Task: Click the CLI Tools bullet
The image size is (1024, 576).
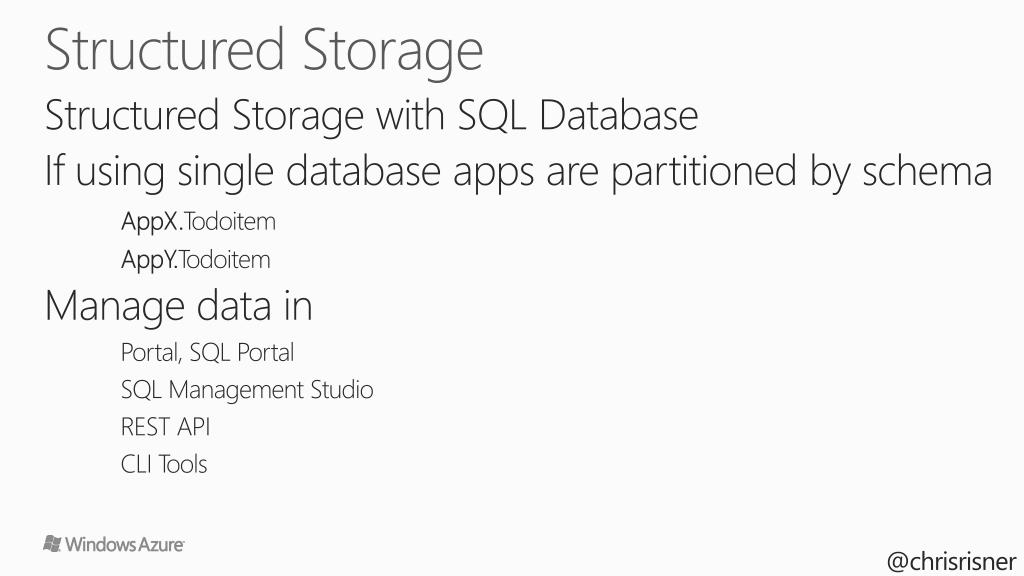Action: pyautogui.click(x=164, y=464)
